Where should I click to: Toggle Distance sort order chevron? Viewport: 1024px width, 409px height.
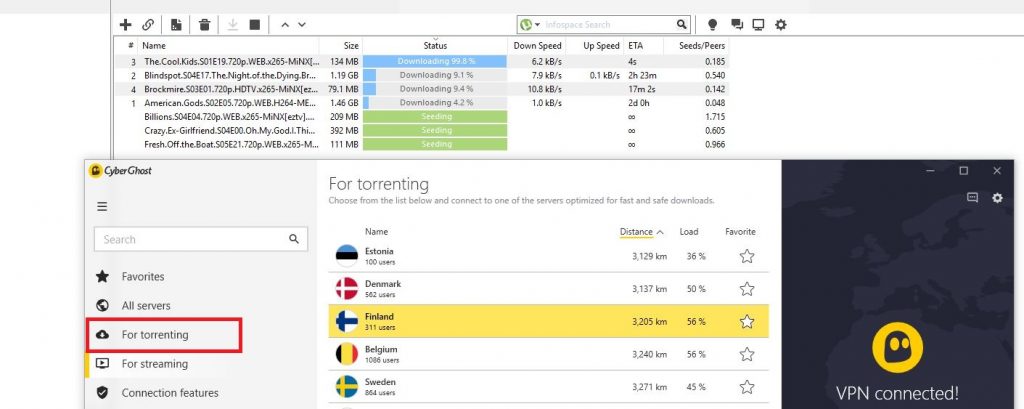[660, 232]
